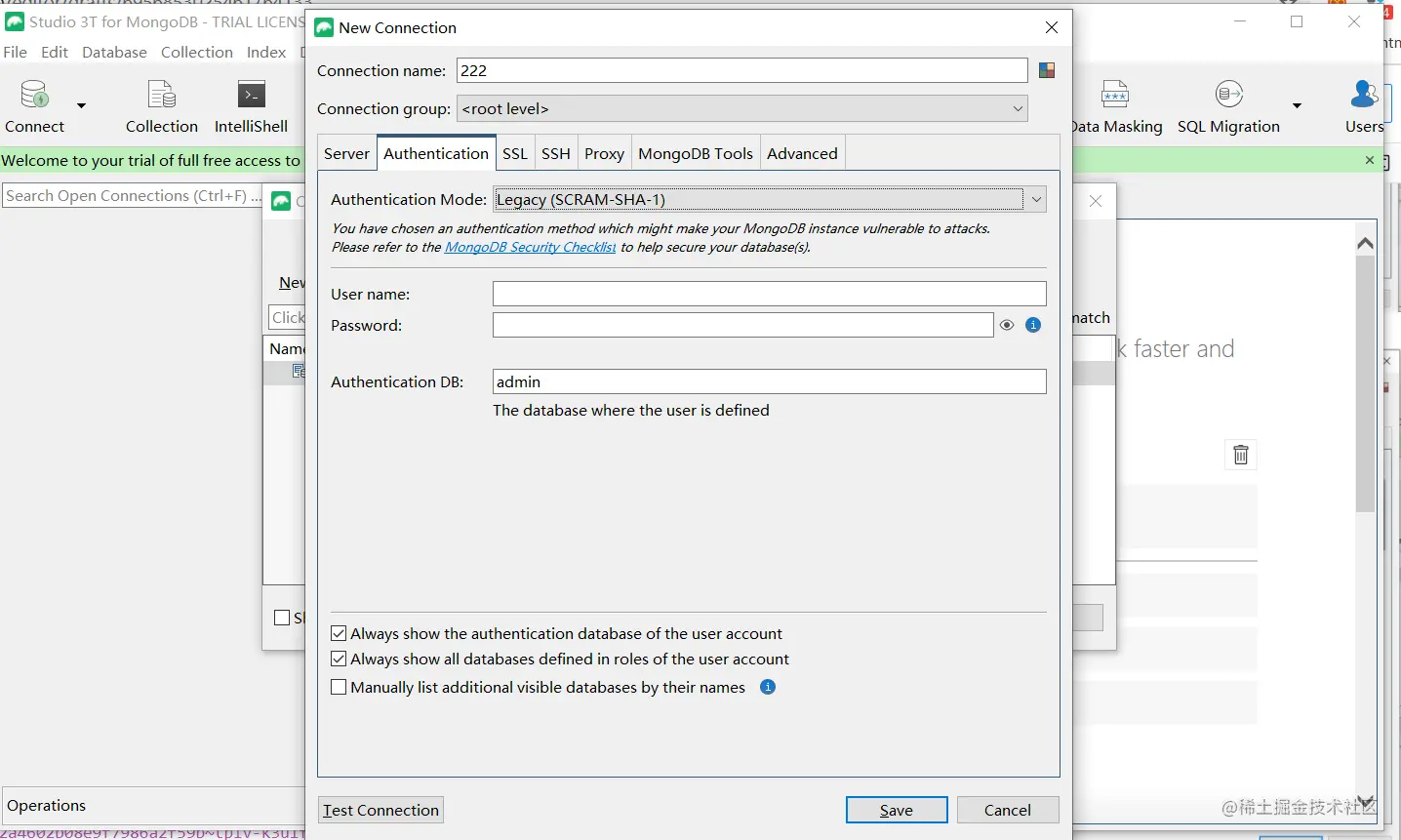Image resolution: width=1401 pixels, height=840 pixels.
Task: Dismiss the trial welcome banner
Action: pyautogui.click(x=1370, y=160)
